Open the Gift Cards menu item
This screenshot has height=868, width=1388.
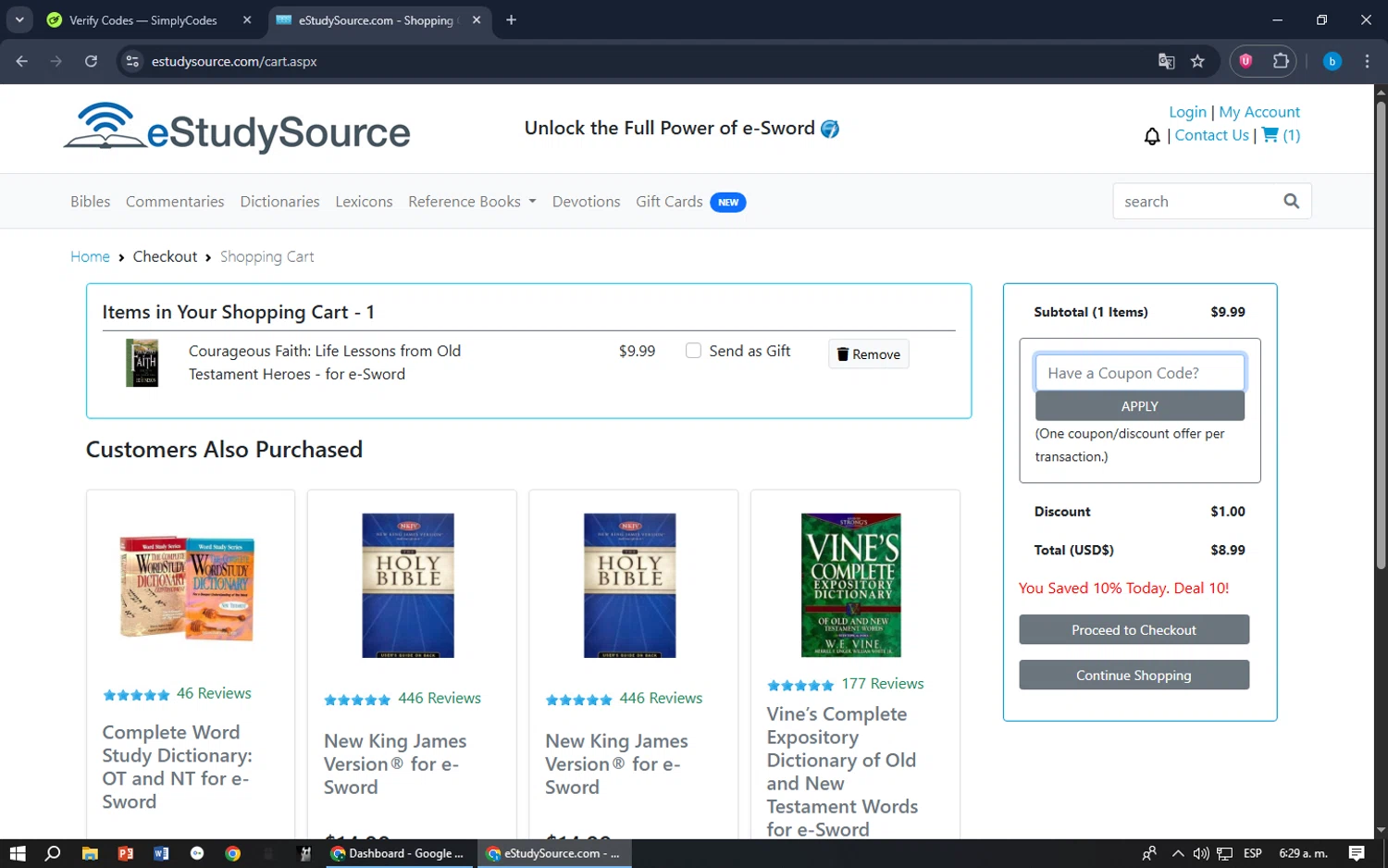(669, 202)
